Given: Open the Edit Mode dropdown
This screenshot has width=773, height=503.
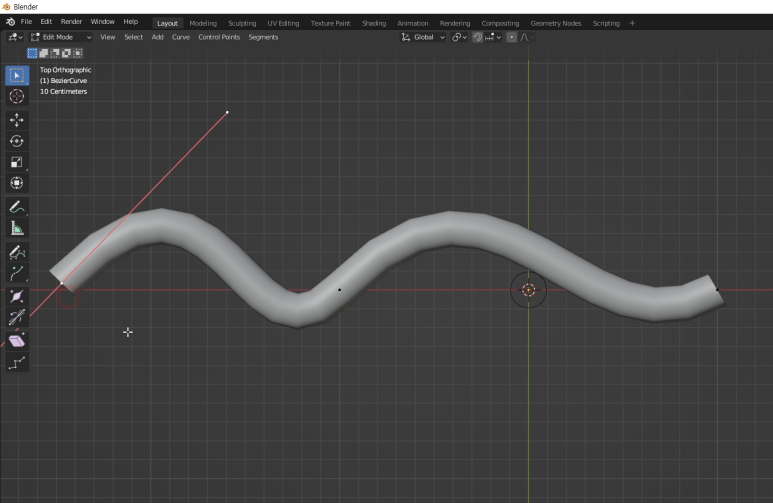Looking at the screenshot, I should tap(61, 37).
